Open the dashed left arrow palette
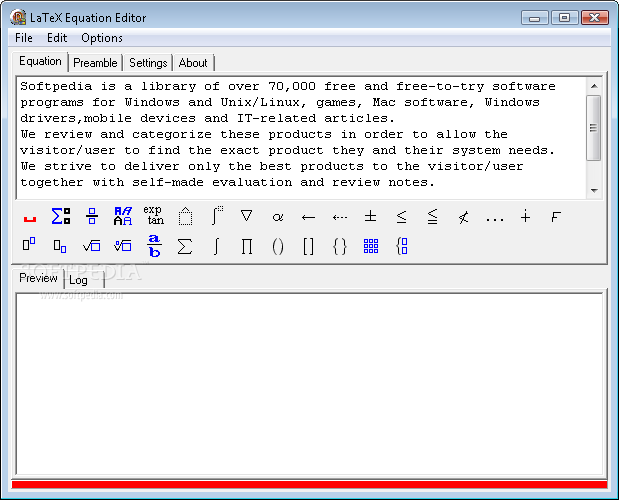The width and height of the screenshot is (619, 500). click(340, 217)
